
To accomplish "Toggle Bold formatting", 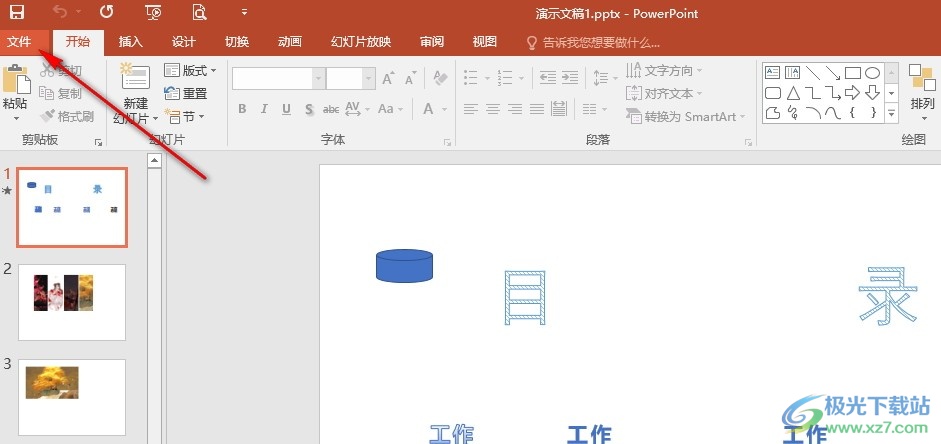I will [x=242, y=109].
